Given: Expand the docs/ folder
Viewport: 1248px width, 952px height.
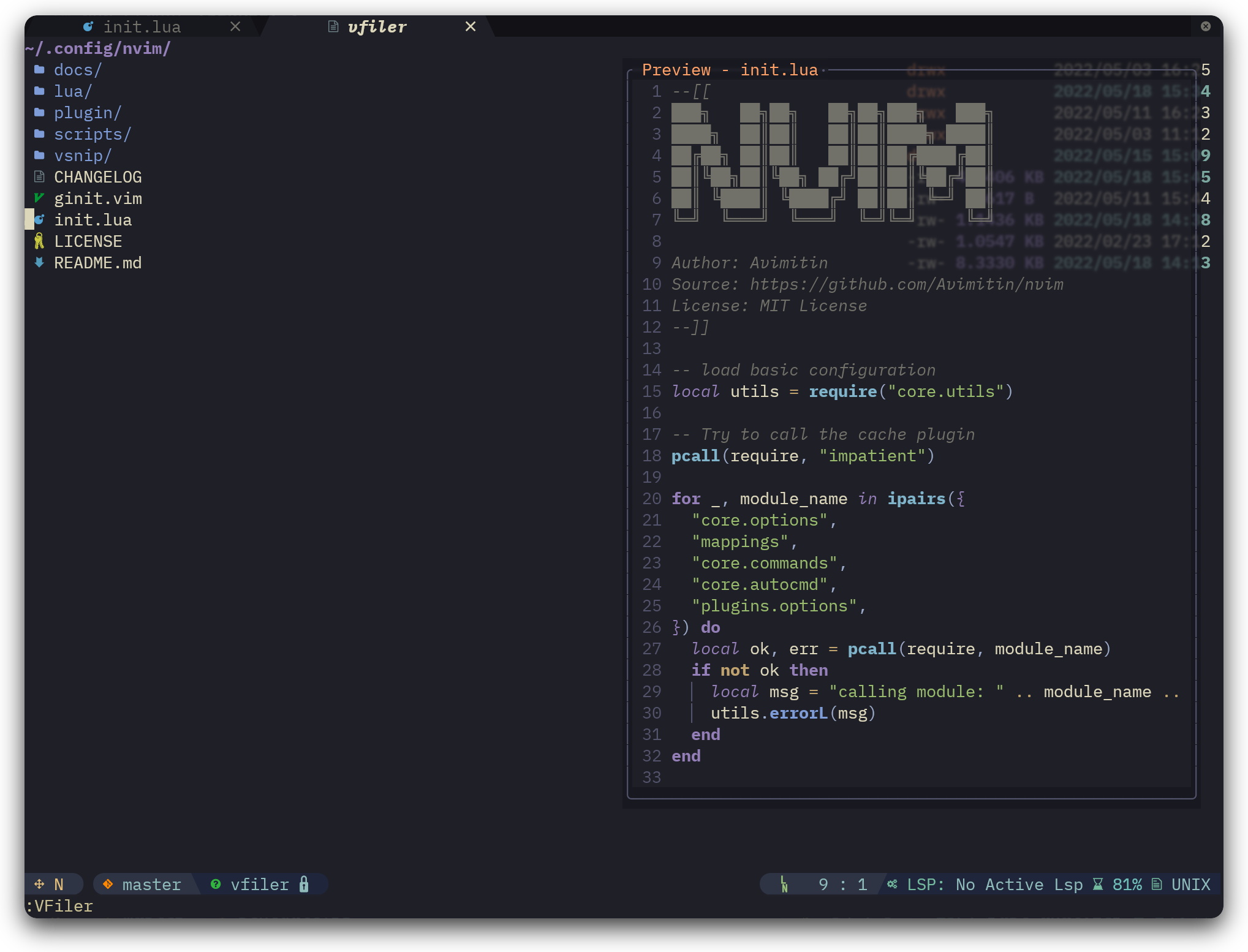Looking at the screenshot, I should coord(77,70).
